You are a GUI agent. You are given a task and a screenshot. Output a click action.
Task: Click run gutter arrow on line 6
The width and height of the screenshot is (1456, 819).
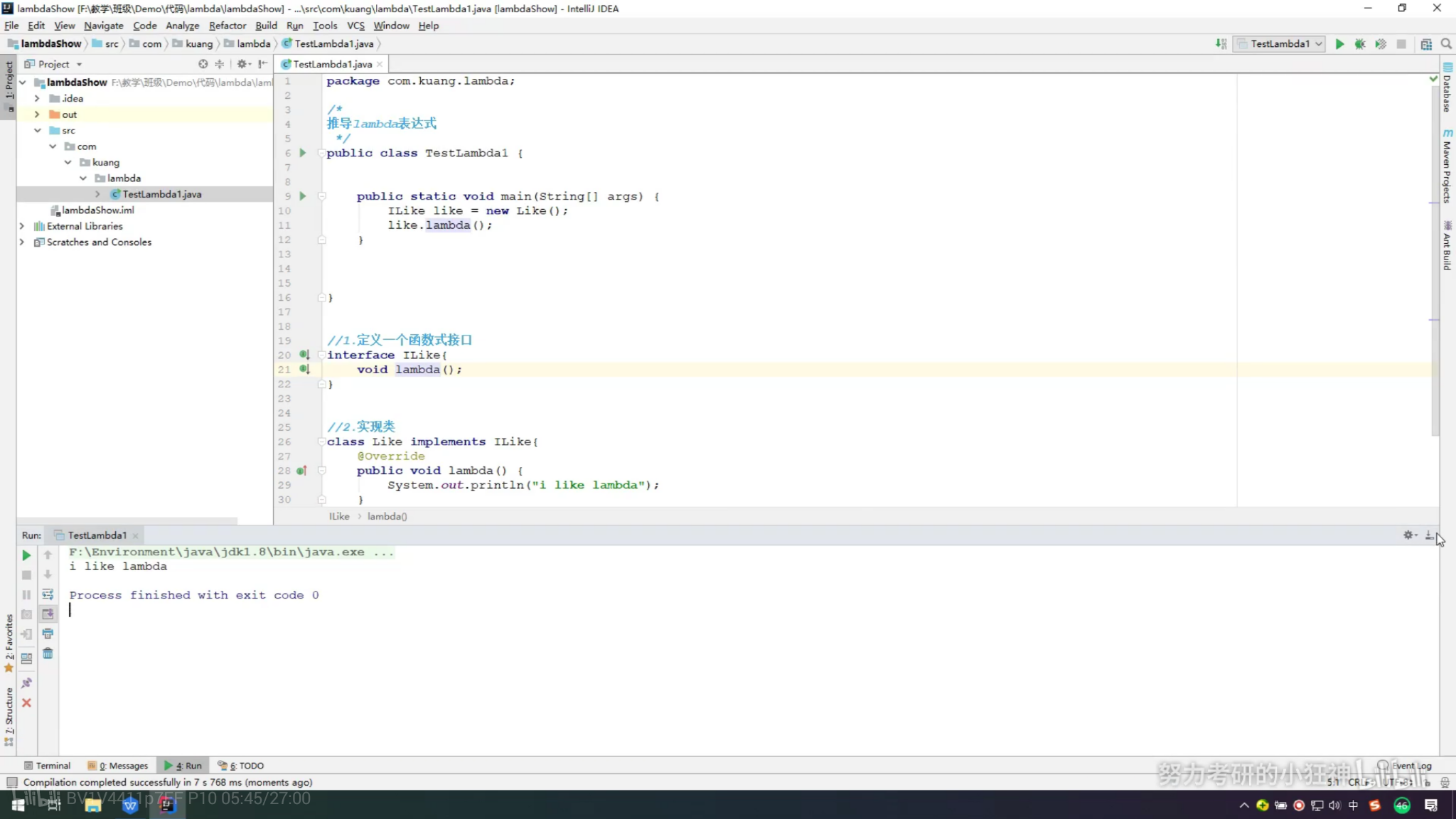pyautogui.click(x=303, y=153)
